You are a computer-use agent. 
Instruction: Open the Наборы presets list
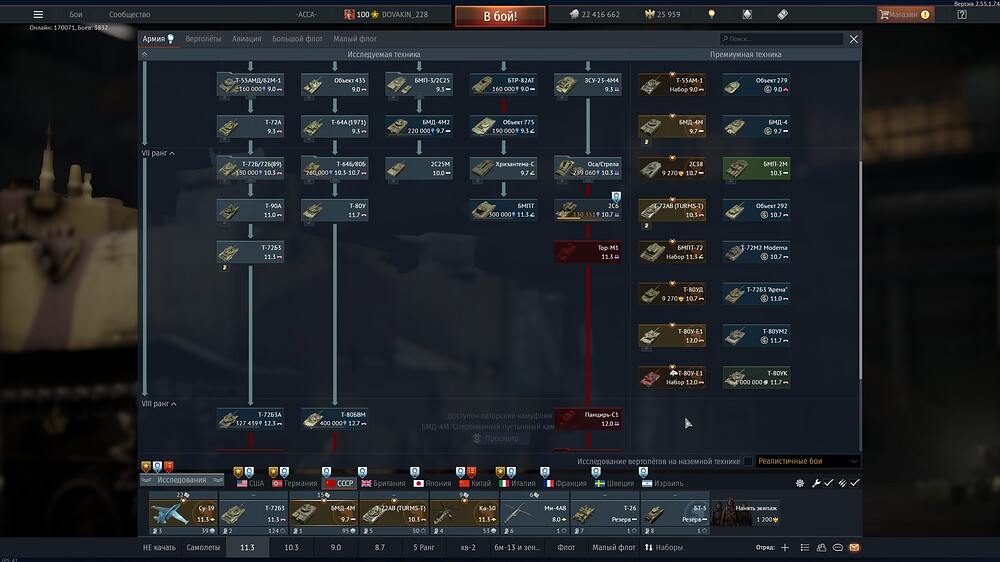pos(663,547)
